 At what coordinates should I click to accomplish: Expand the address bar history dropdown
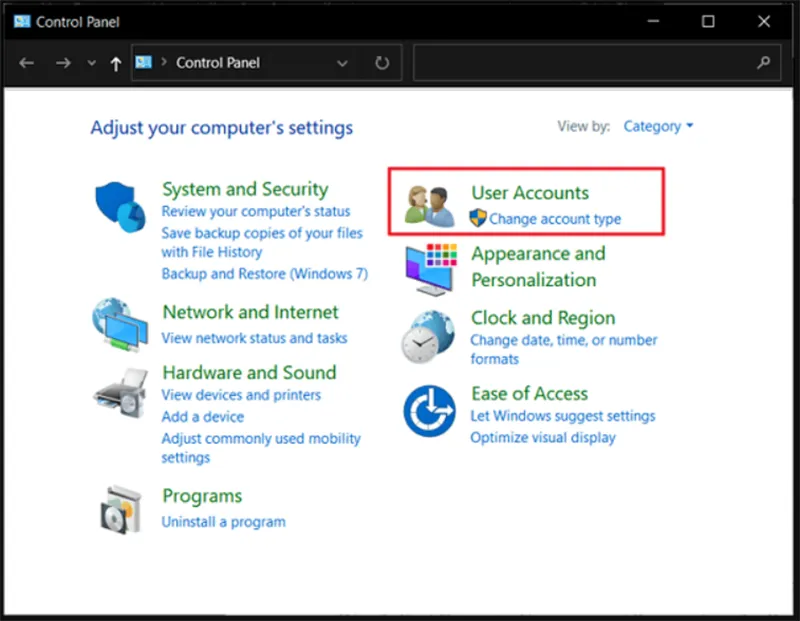click(x=342, y=63)
